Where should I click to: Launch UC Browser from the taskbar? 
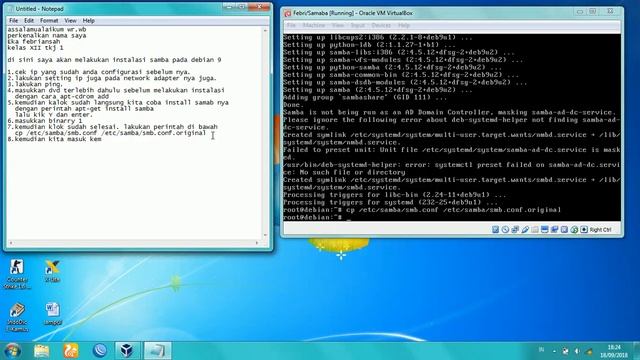coord(71,351)
